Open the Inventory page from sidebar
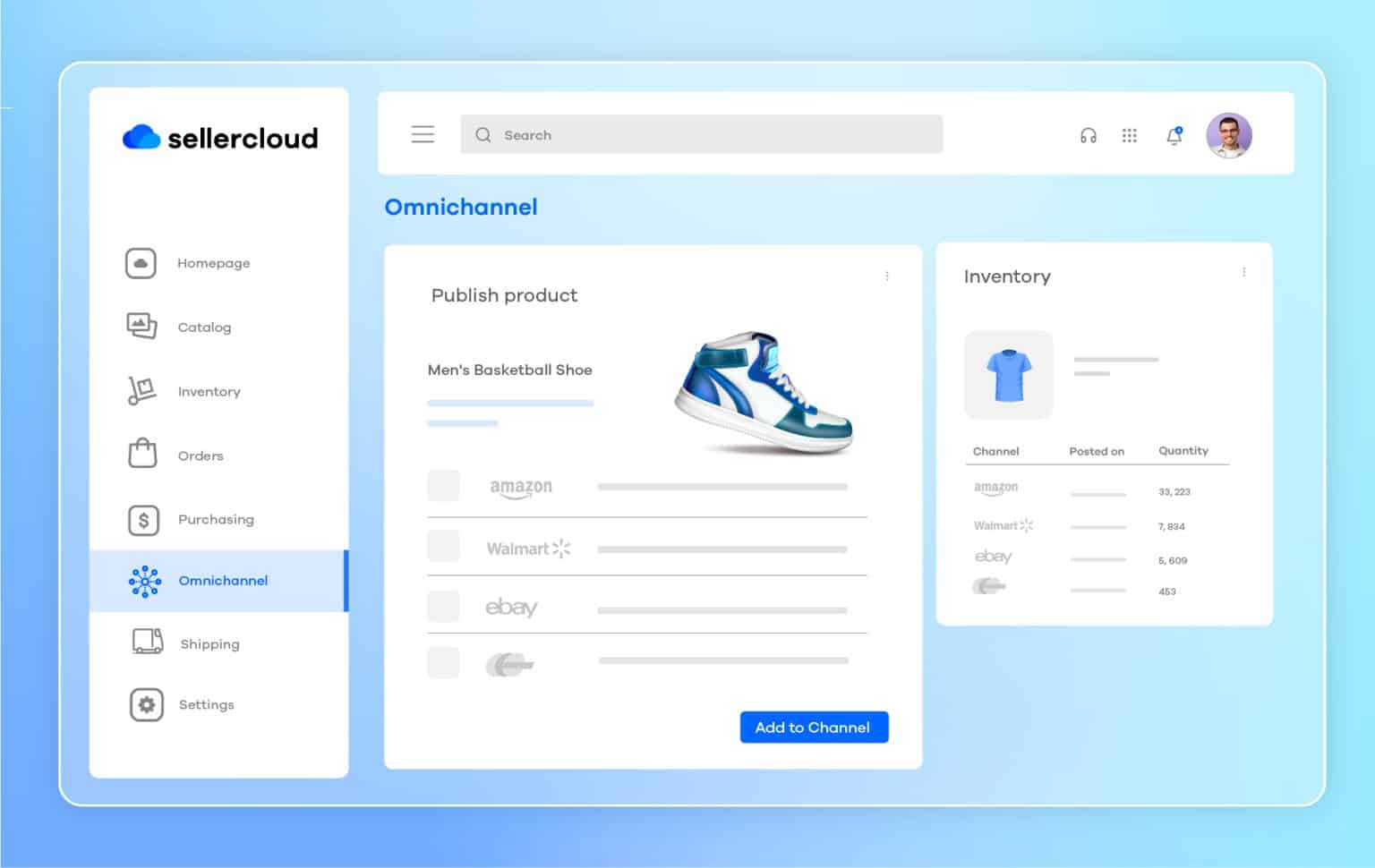1375x868 pixels. click(141, 391)
